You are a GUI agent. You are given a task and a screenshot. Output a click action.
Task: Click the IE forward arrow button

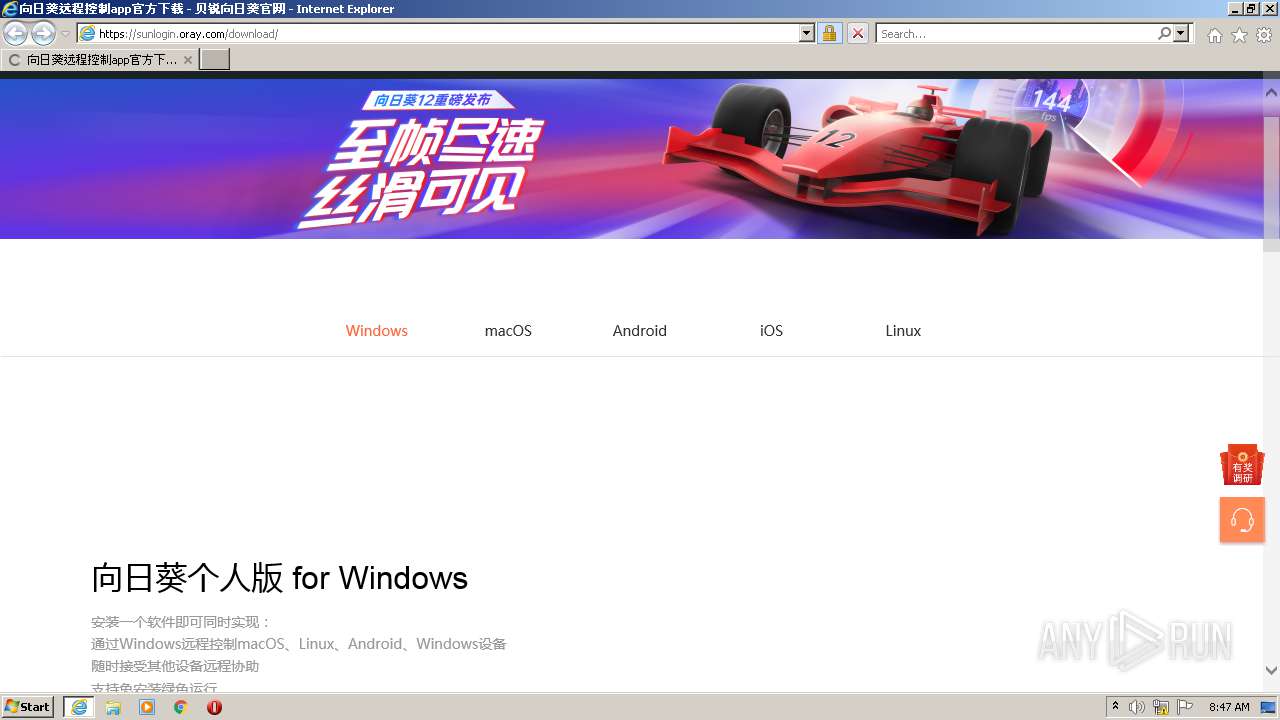tap(43, 34)
